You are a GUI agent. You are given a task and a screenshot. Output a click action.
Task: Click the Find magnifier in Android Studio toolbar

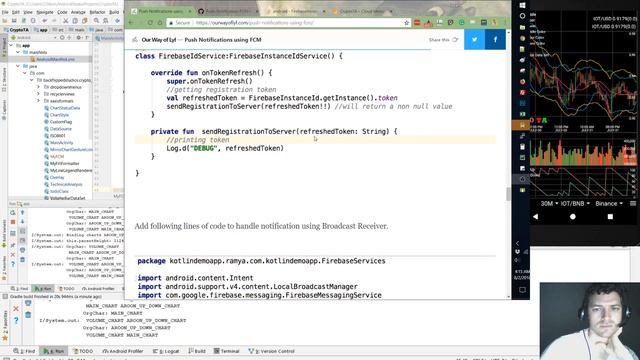tap(96, 20)
